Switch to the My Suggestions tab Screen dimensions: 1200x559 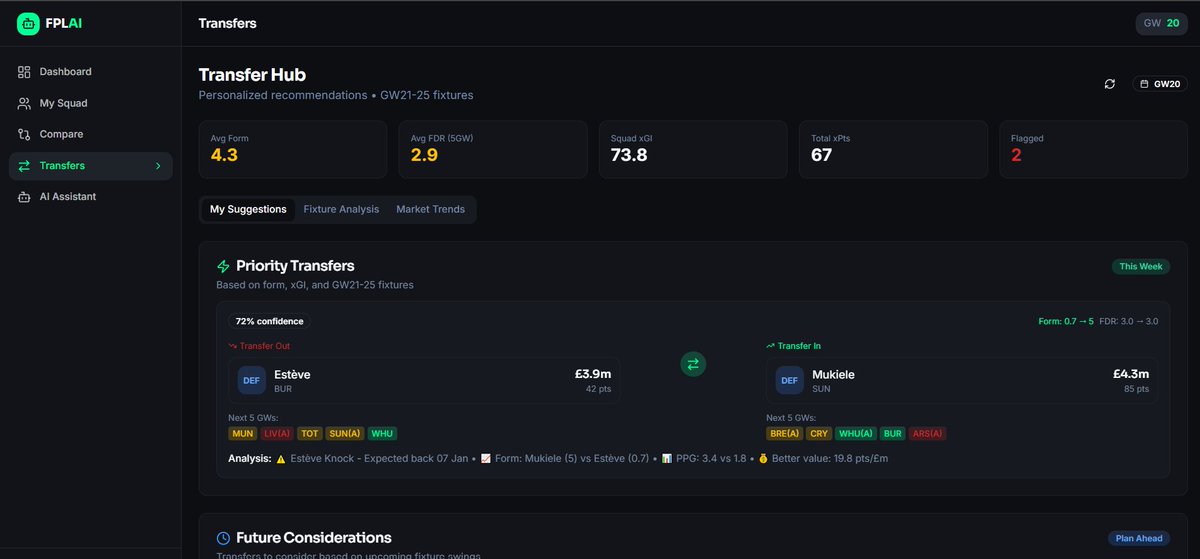(x=248, y=209)
